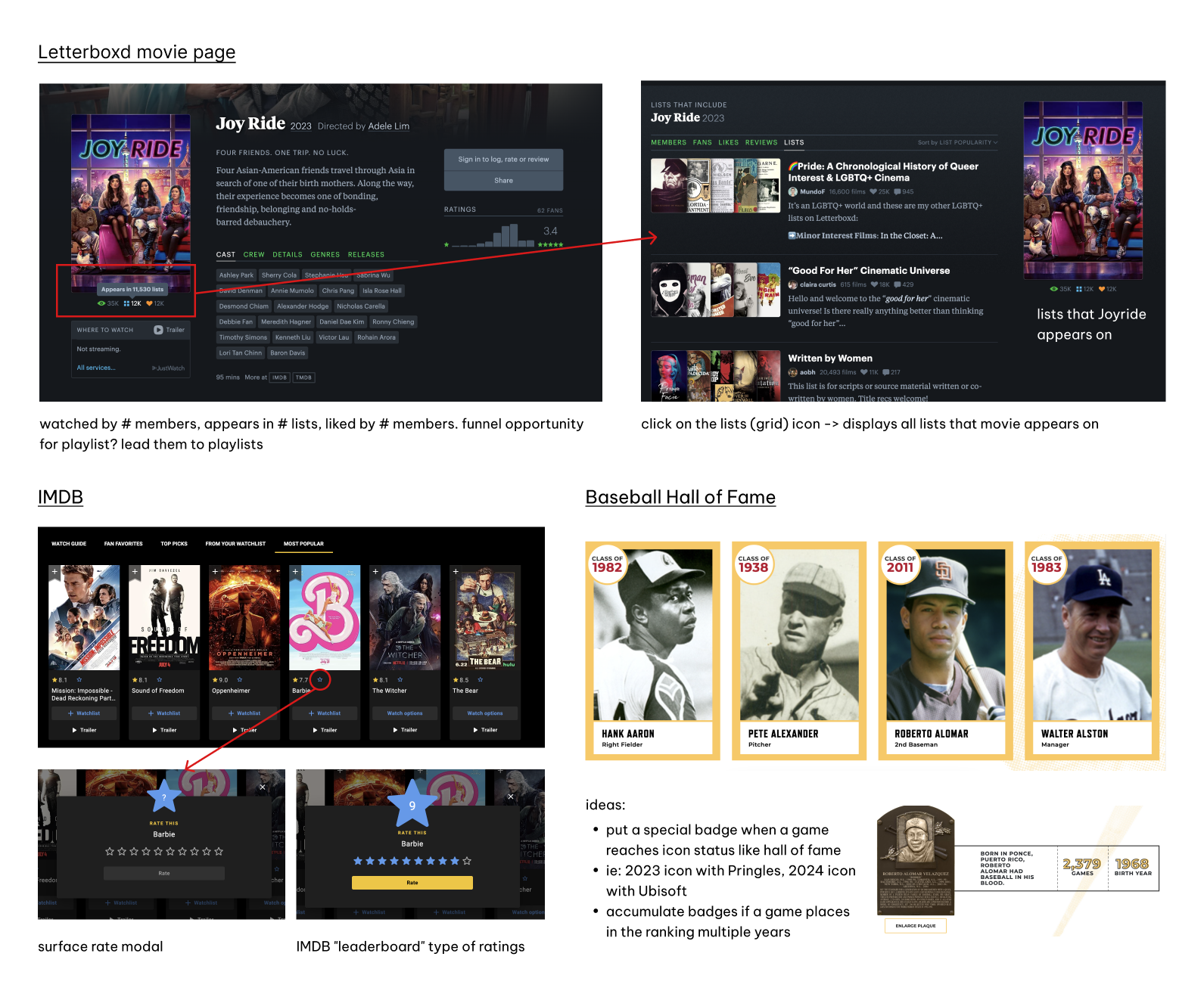Open the IMDB link beside 95 mins

coord(280,377)
